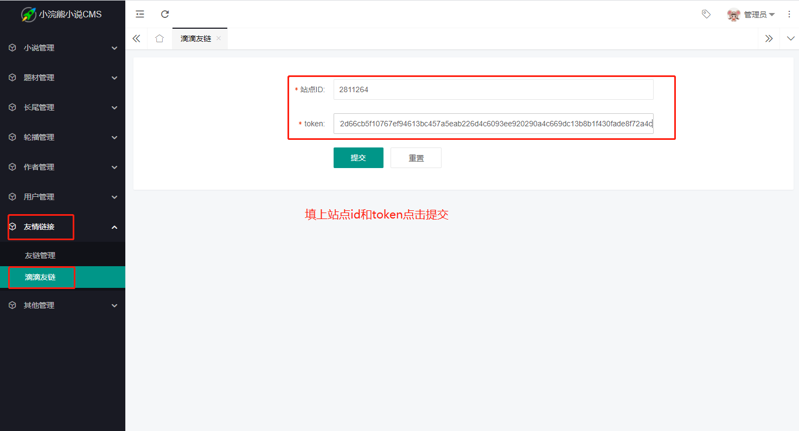Go to the next tabs with double-right arrow
799x431 pixels.
(768, 39)
